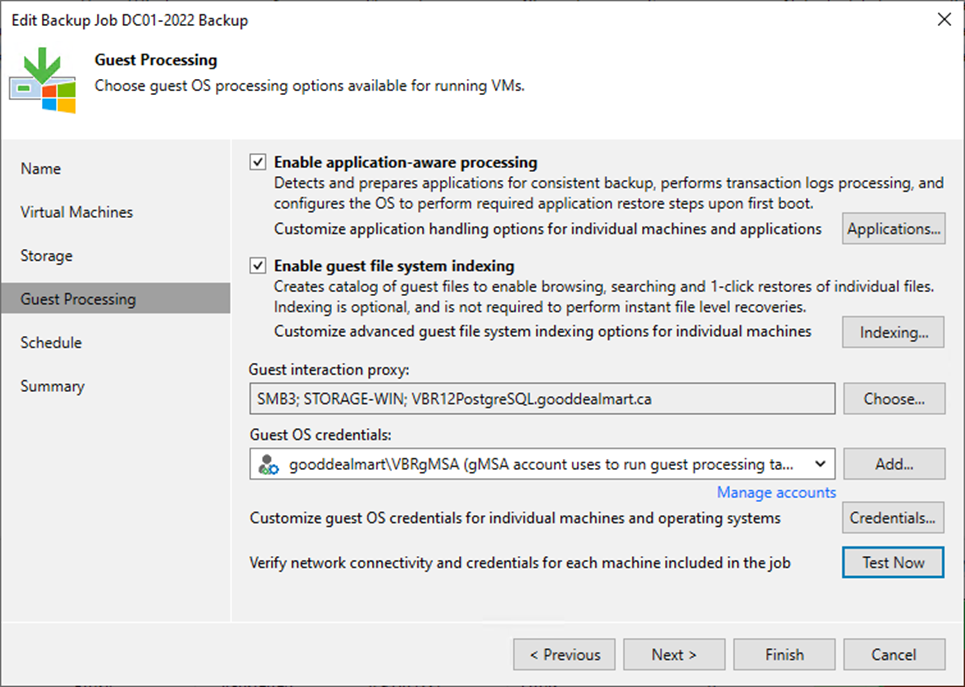Open the Applications options dialog
This screenshot has height=687, width=965.
point(893,228)
